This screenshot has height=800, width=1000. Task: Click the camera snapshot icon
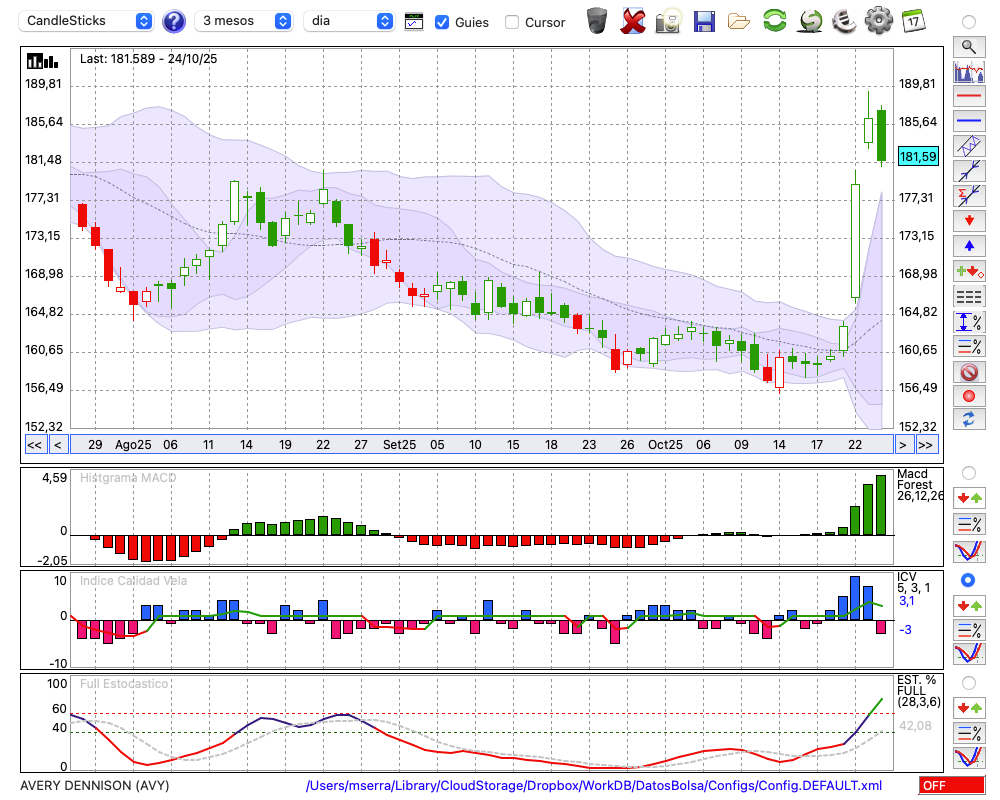[668, 20]
